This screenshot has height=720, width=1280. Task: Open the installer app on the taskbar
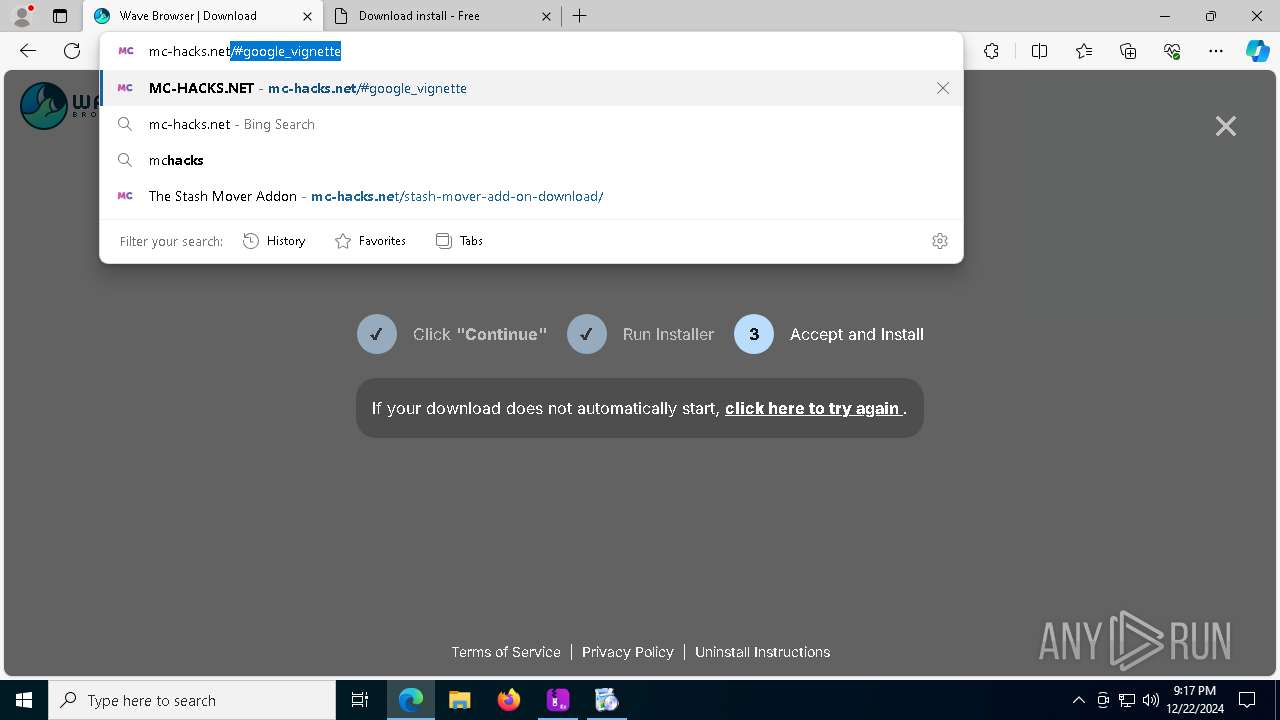pyautogui.click(x=606, y=700)
